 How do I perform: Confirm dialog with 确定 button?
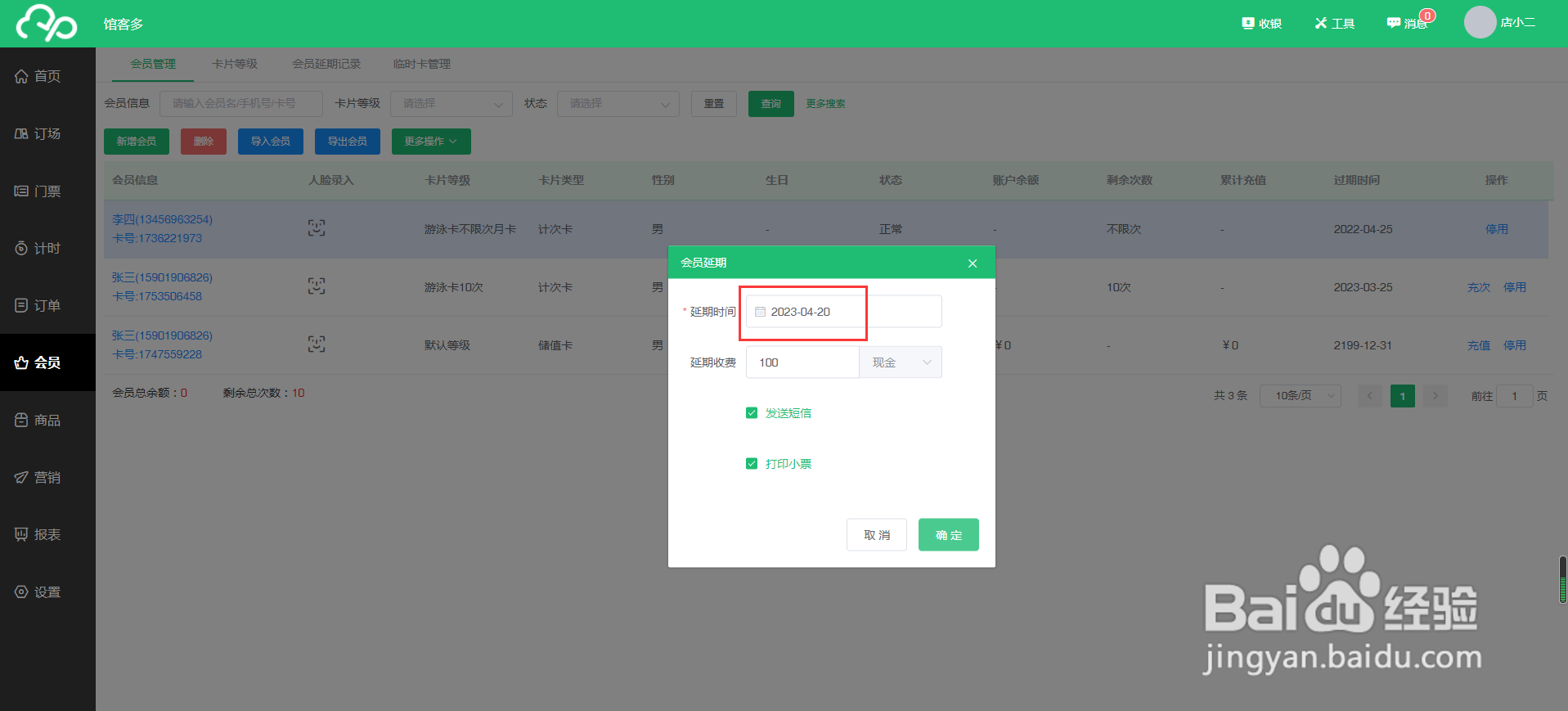pos(949,535)
